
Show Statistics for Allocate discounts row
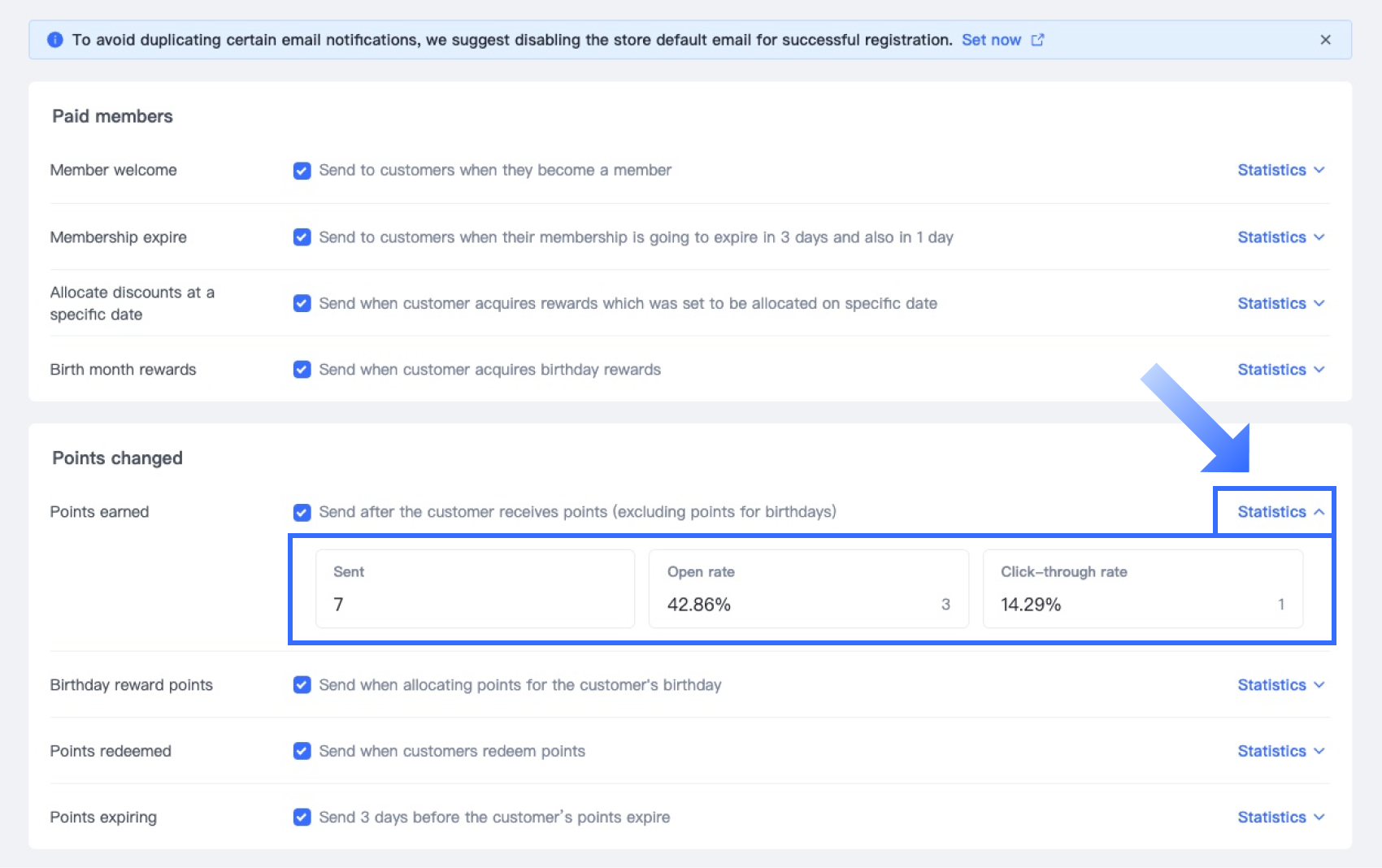pyautogui.click(x=1280, y=303)
